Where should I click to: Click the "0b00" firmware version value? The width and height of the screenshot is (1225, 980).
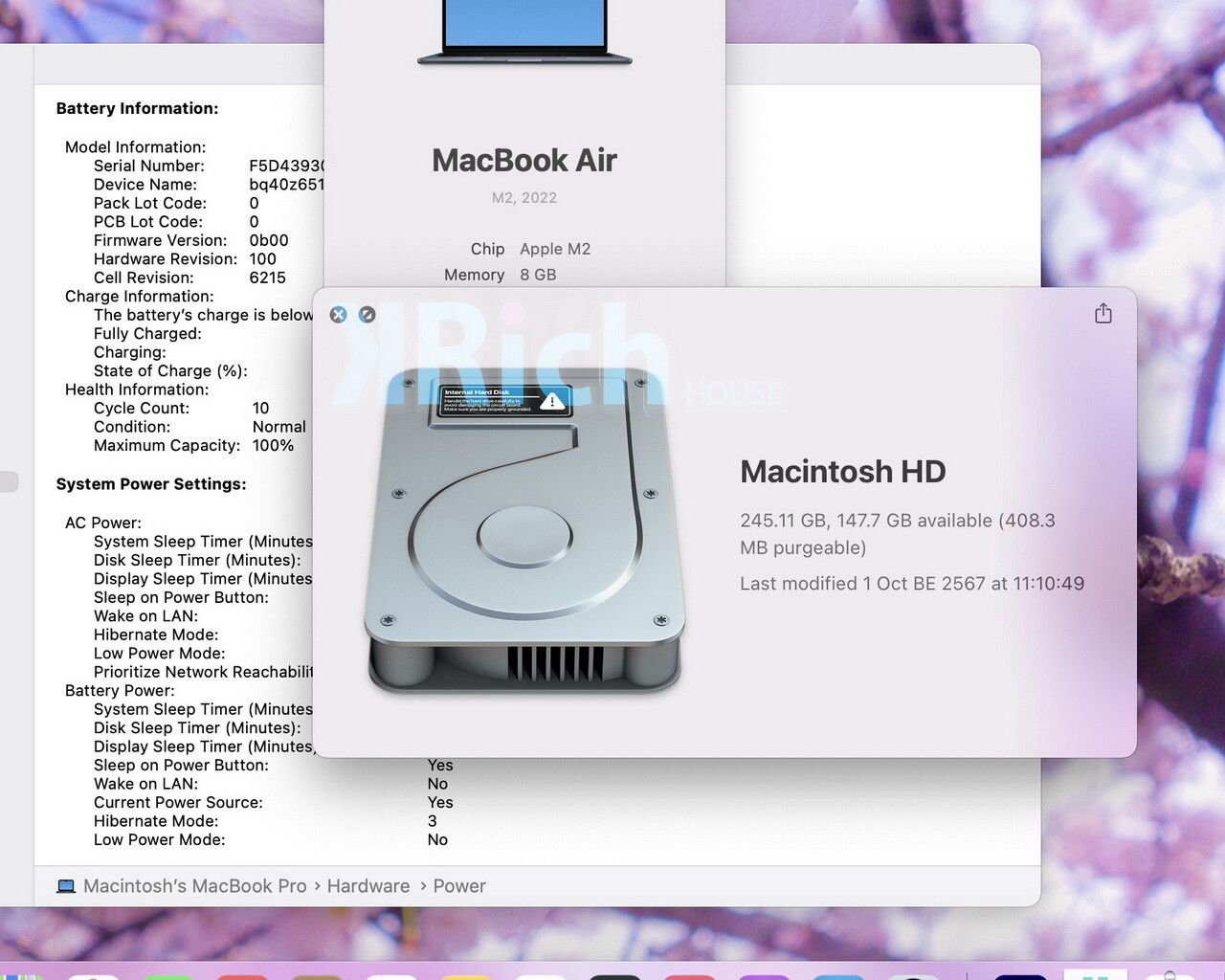click(269, 240)
